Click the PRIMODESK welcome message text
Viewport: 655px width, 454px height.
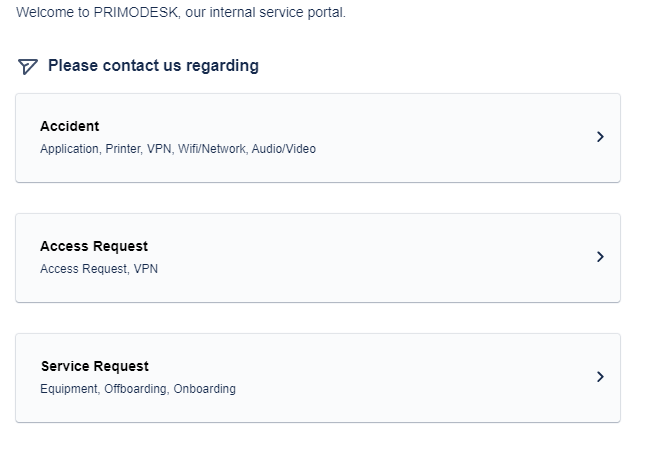tap(181, 12)
